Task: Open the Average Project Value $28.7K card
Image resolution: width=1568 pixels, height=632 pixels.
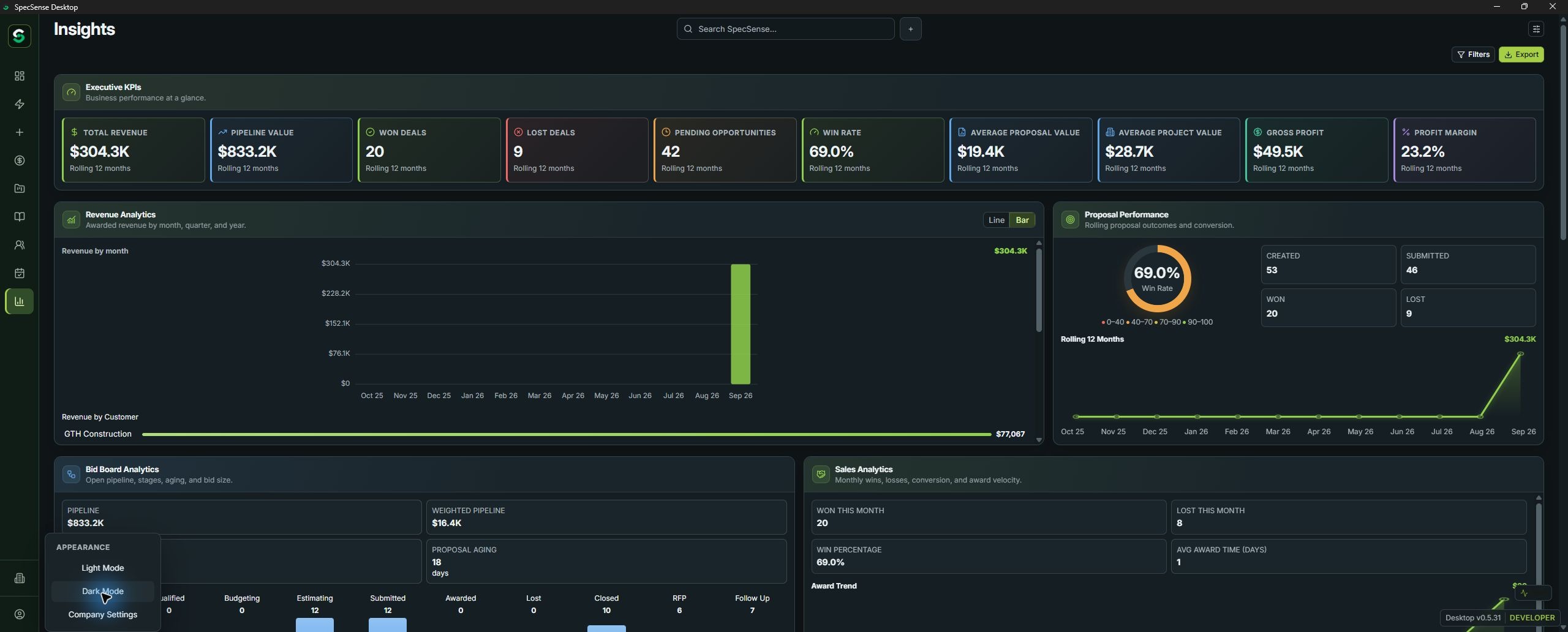Action: (x=1169, y=150)
